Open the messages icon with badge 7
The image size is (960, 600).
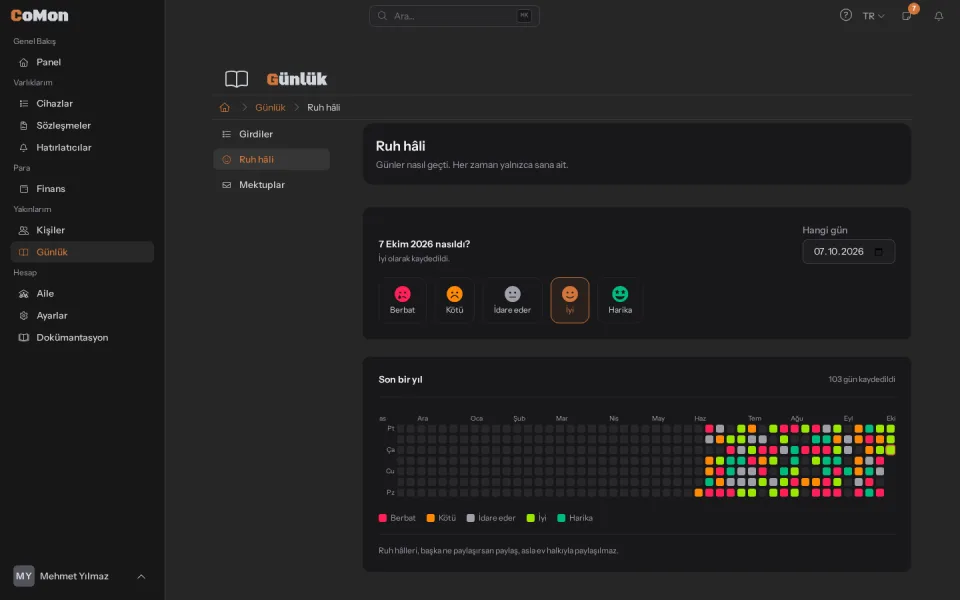click(907, 16)
